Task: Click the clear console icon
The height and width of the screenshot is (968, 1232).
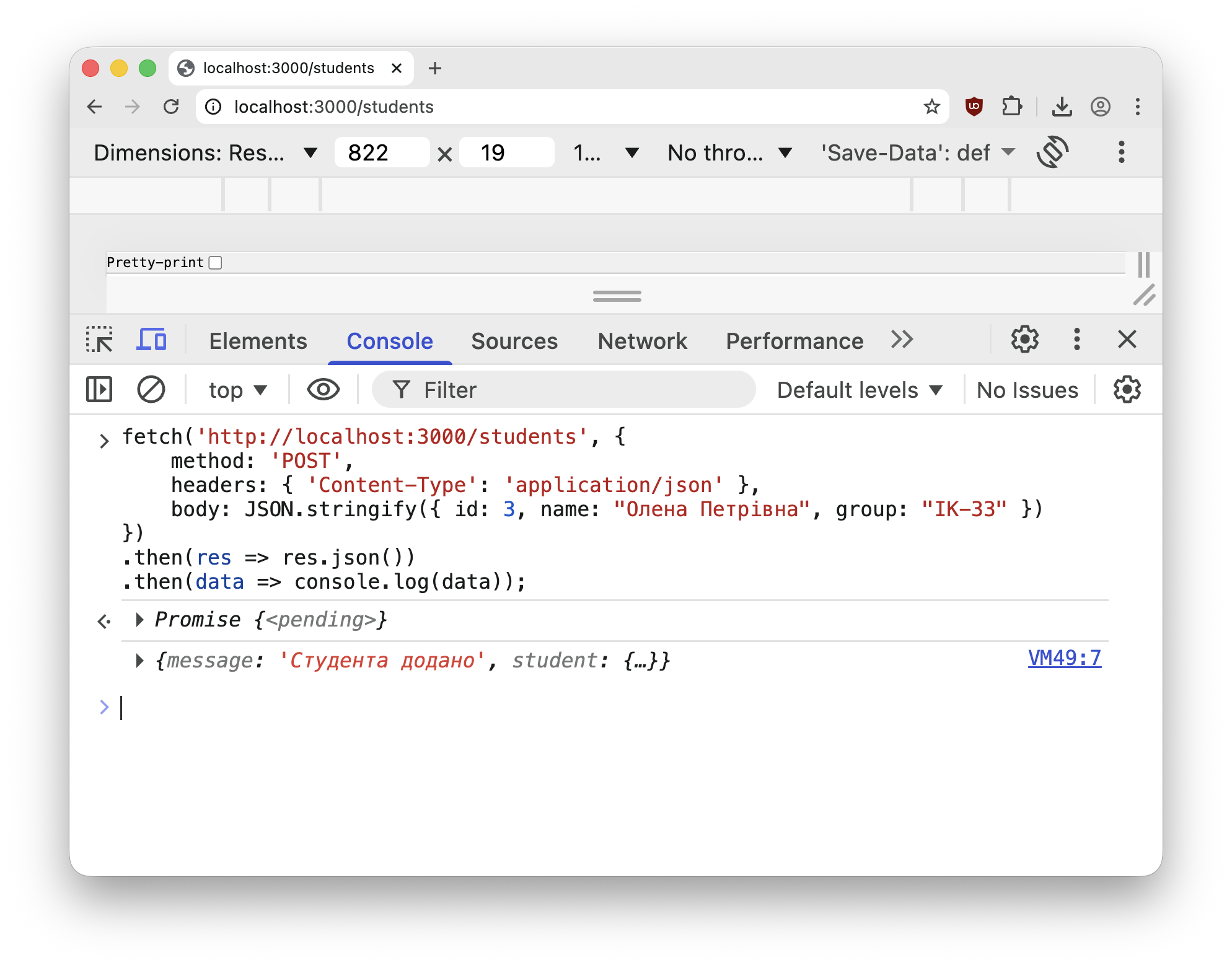Action: [x=151, y=390]
